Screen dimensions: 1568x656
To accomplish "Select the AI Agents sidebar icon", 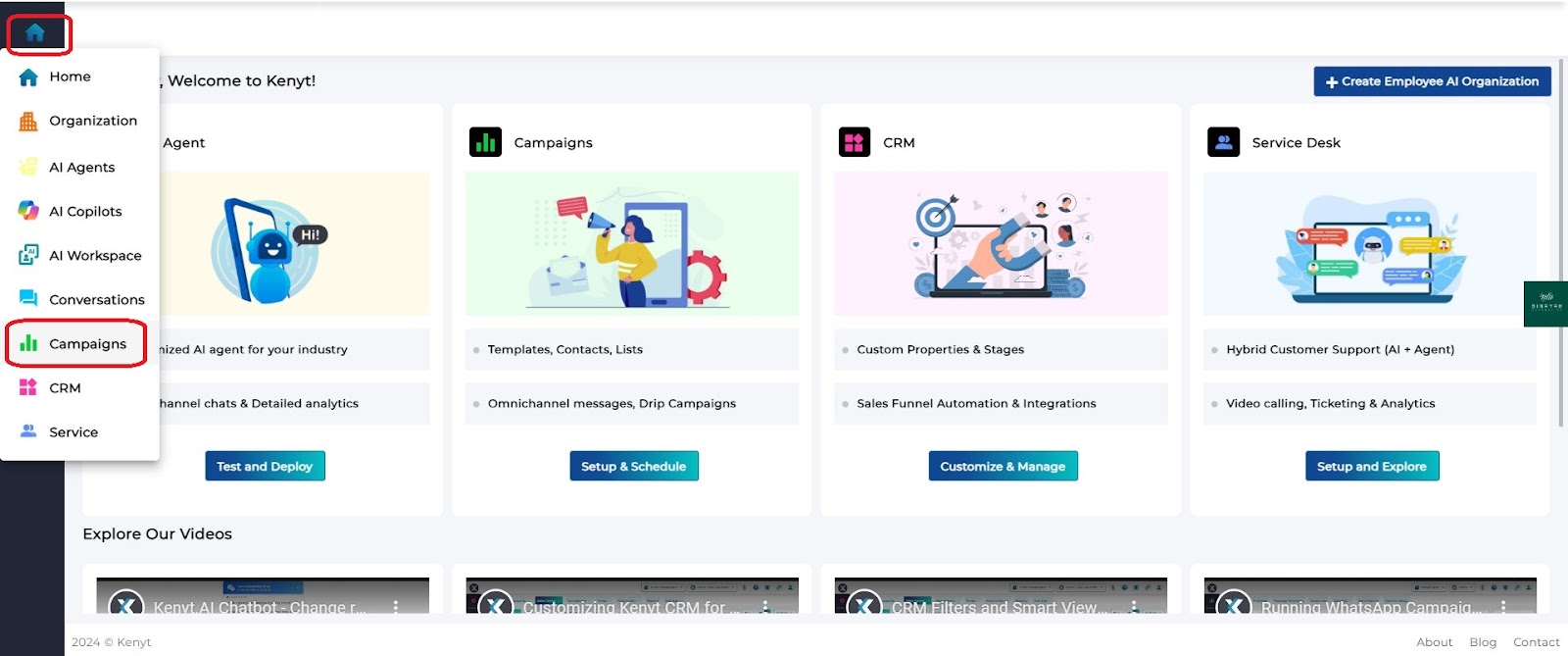I will click(28, 167).
